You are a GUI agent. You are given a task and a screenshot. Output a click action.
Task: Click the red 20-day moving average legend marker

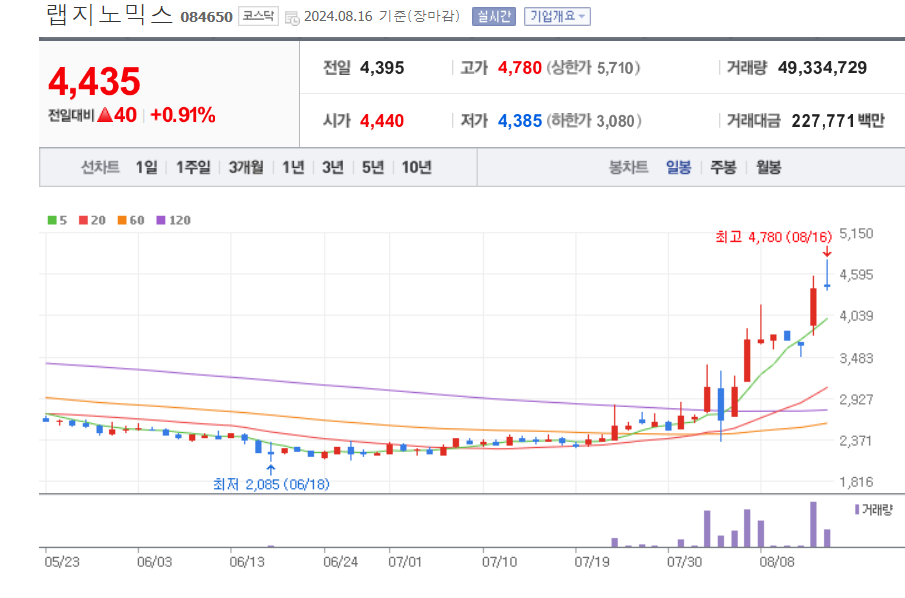[x=84, y=219]
